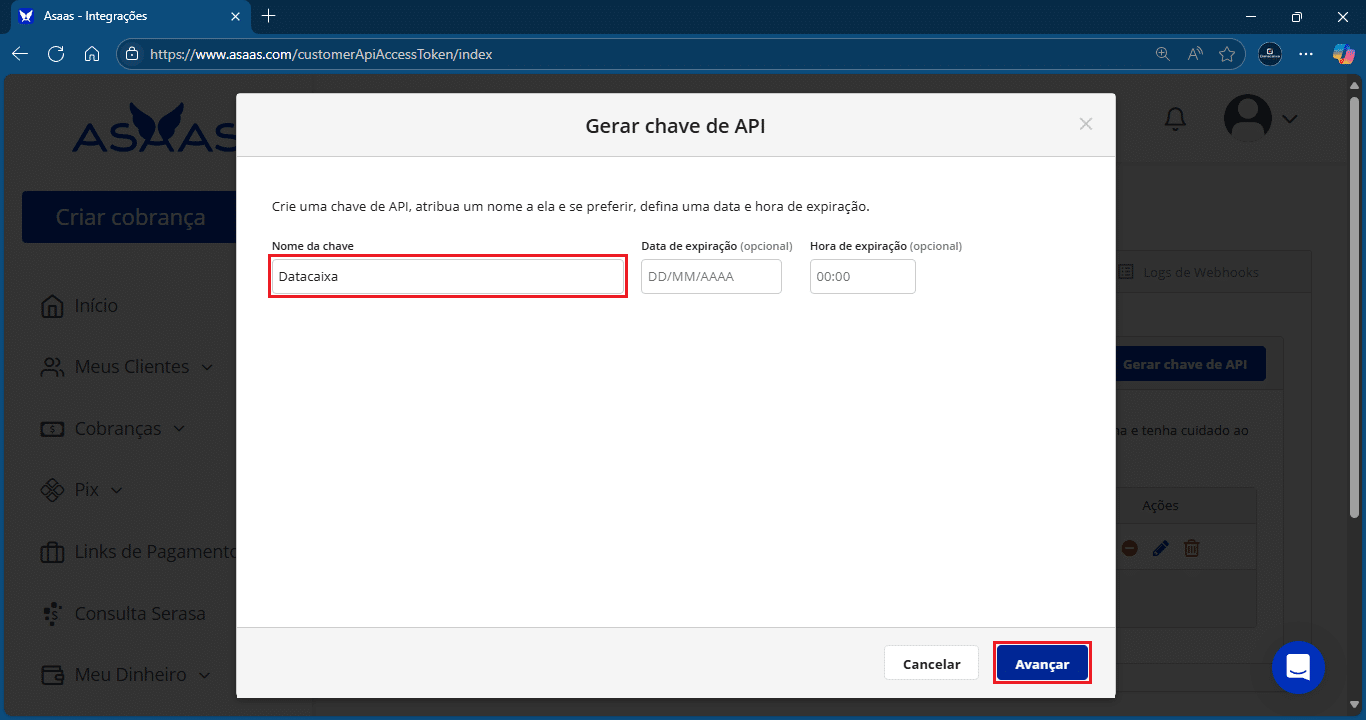The image size is (1366, 720).
Task: Open the chat support bubble
Action: 1298,667
